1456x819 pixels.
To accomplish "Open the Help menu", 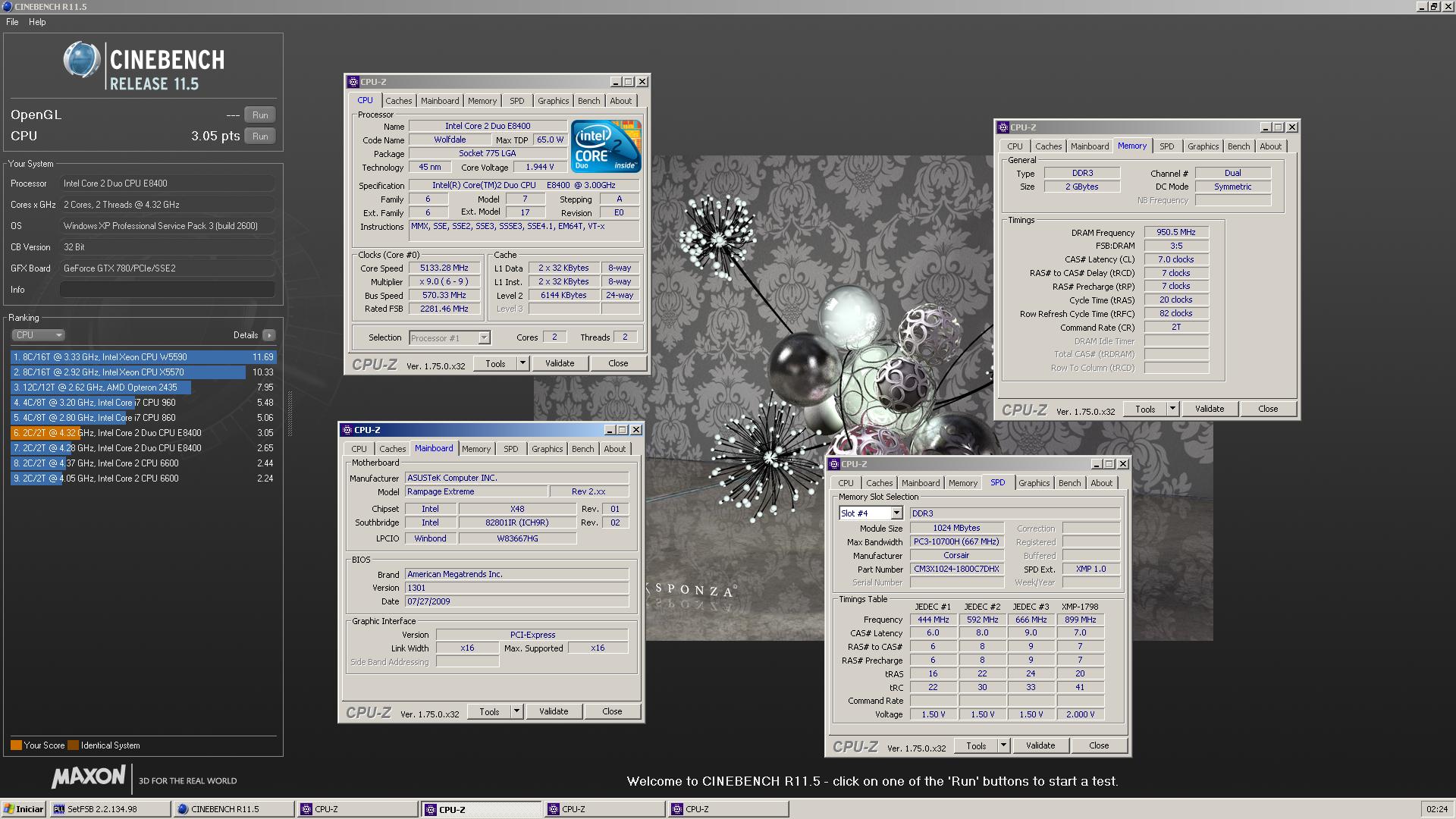I will pyautogui.click(x=37, y=22).
